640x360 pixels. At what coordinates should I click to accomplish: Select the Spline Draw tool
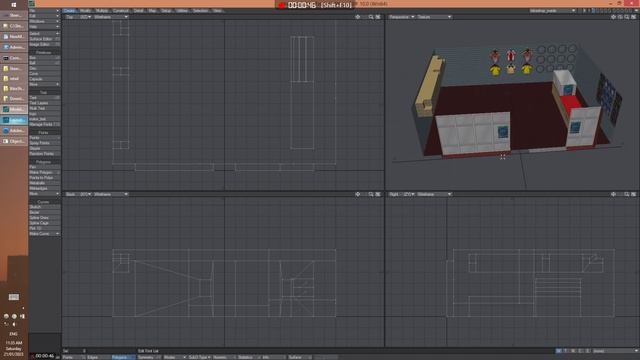click(x=44, y=218)
